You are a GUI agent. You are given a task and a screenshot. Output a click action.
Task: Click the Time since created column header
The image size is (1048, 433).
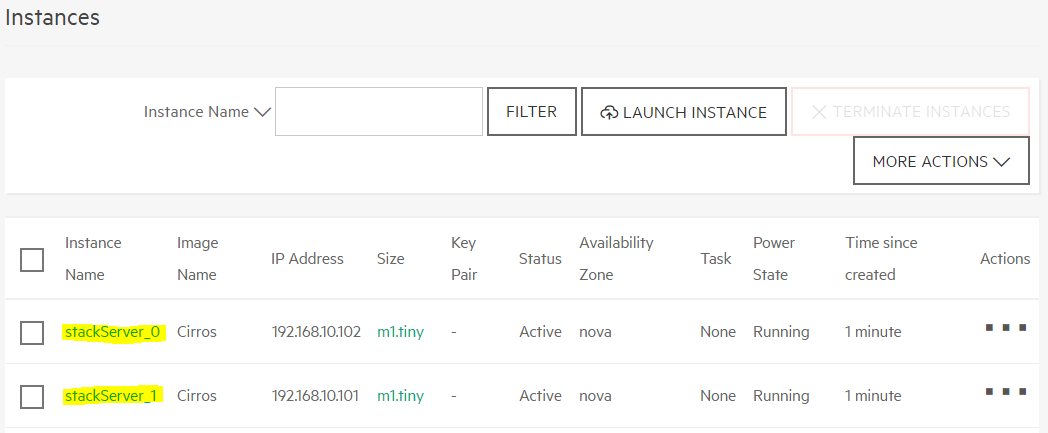[x=881, y=259]
